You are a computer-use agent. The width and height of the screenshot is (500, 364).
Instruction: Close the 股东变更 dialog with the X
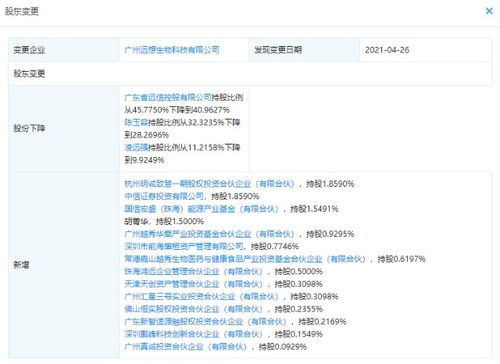pos(489,11)
